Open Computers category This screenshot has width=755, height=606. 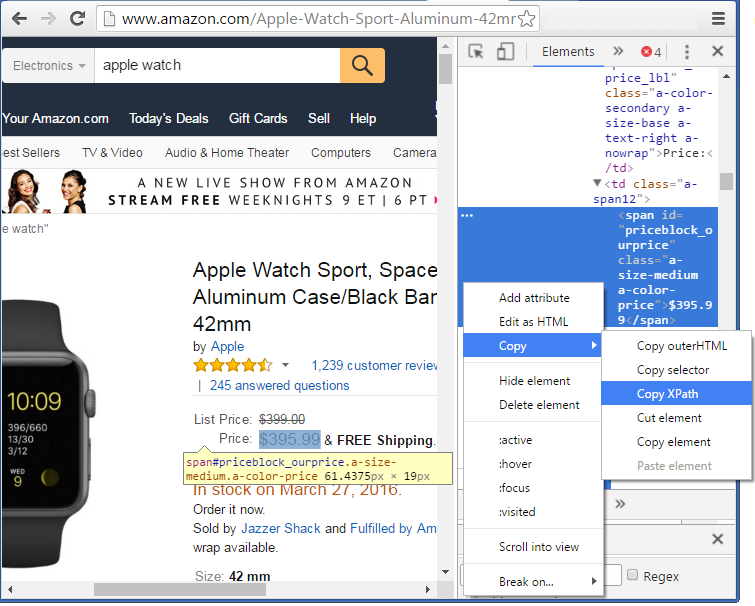click(x=341, y=153)
